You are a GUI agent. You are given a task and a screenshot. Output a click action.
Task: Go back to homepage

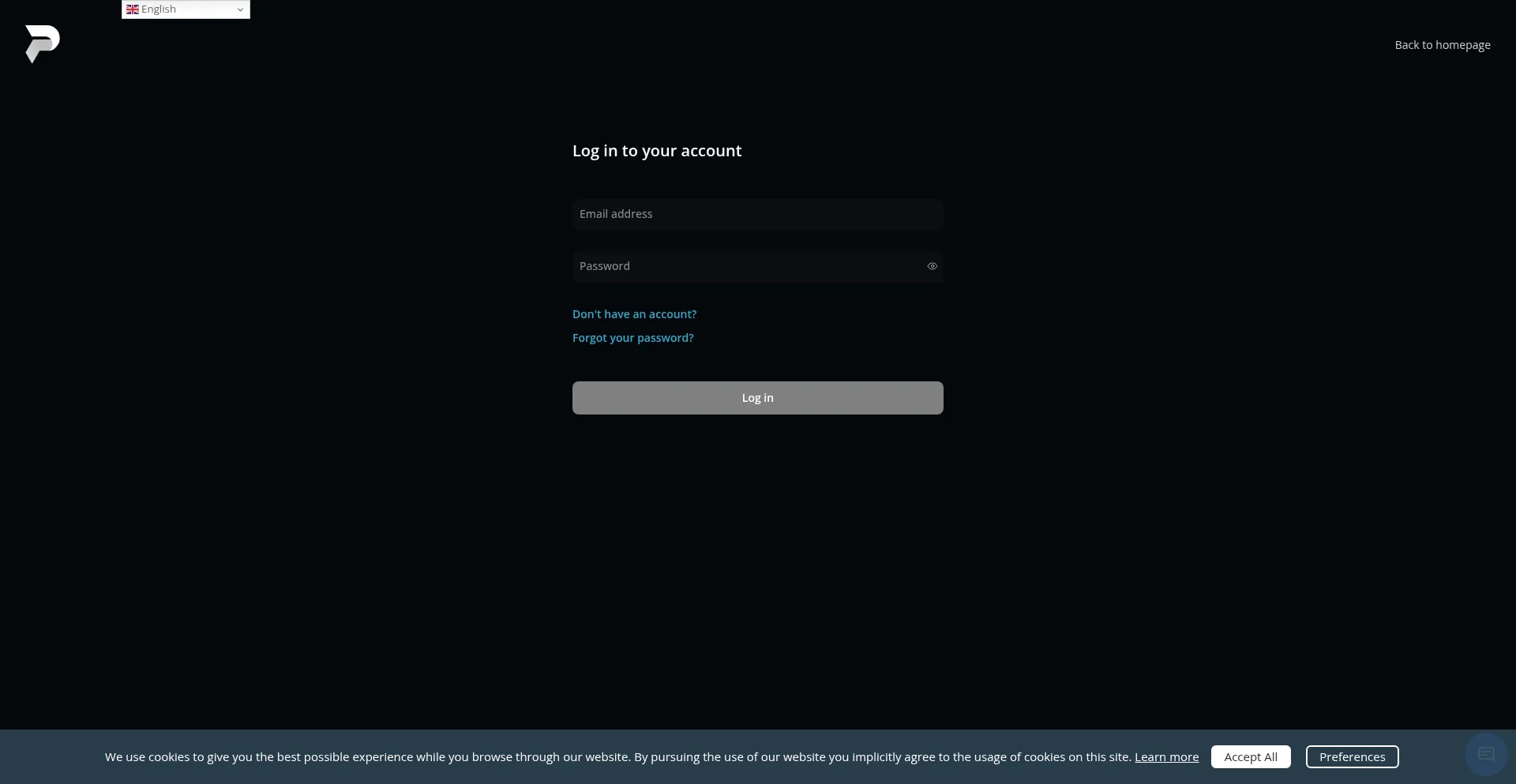(1442, 45)
